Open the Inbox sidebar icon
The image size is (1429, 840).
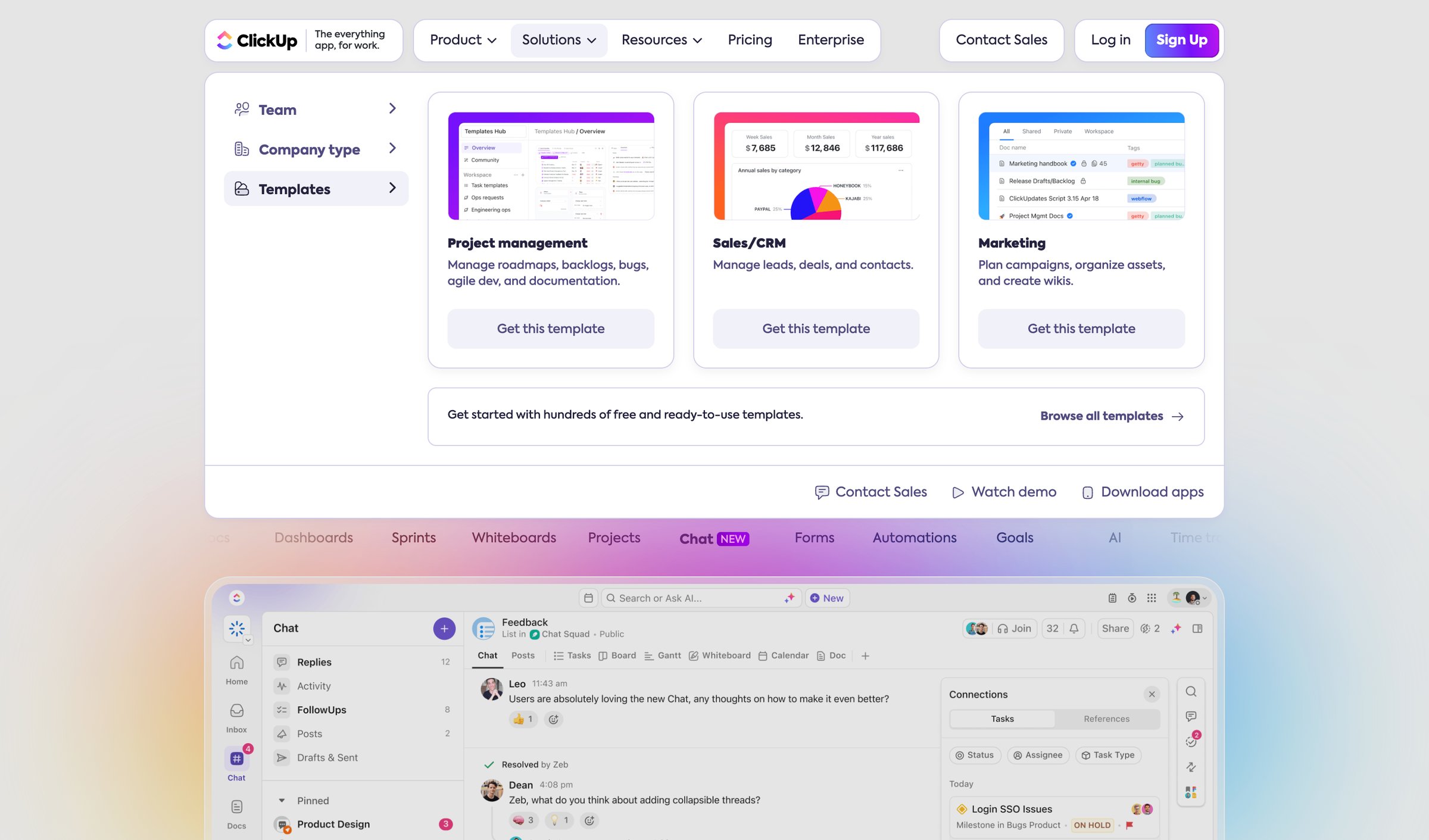click(236, 718)
